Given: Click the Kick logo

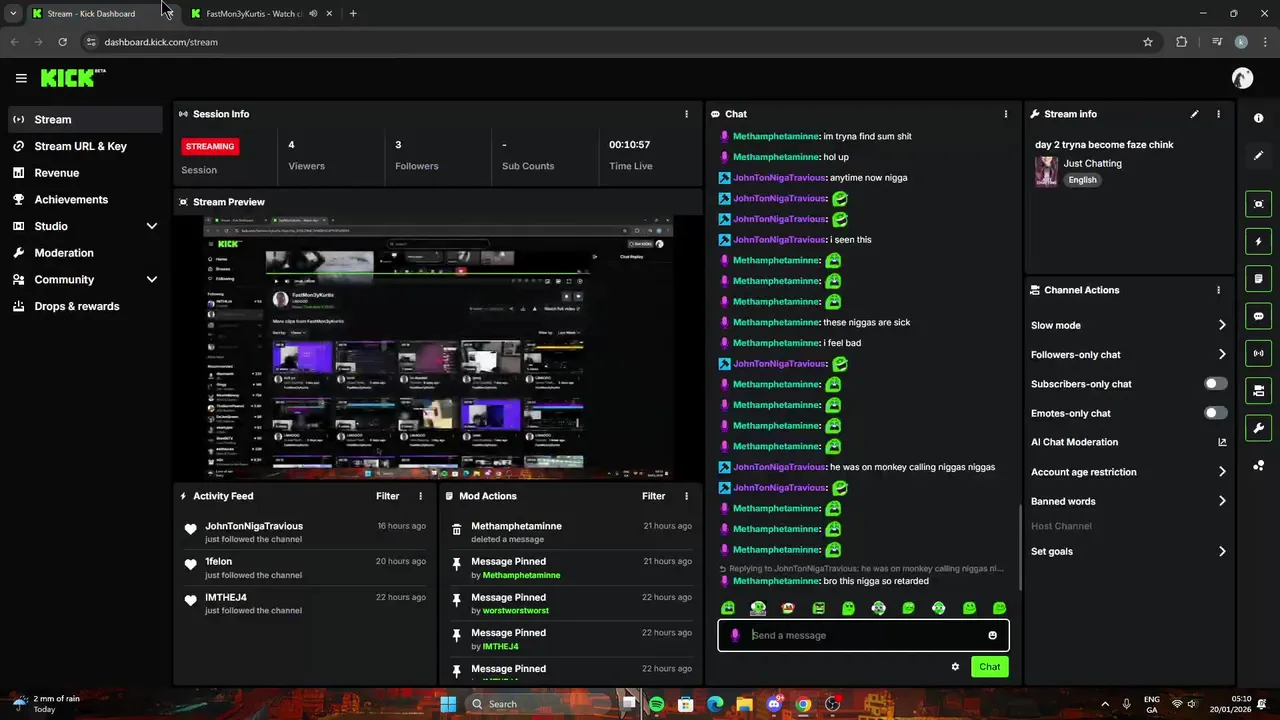Looking at the screenshot, I should 72,78.
